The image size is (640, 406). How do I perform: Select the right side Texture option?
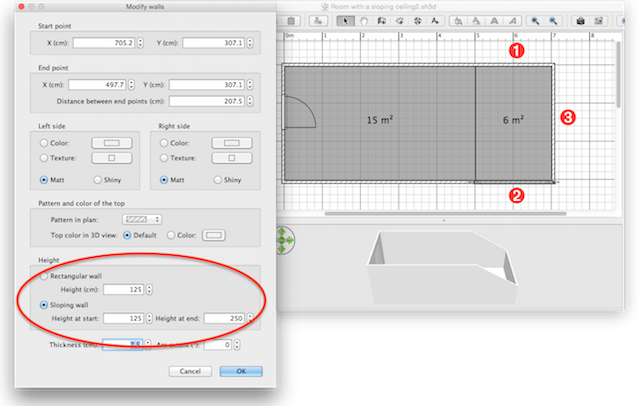(x=164, y=158)
